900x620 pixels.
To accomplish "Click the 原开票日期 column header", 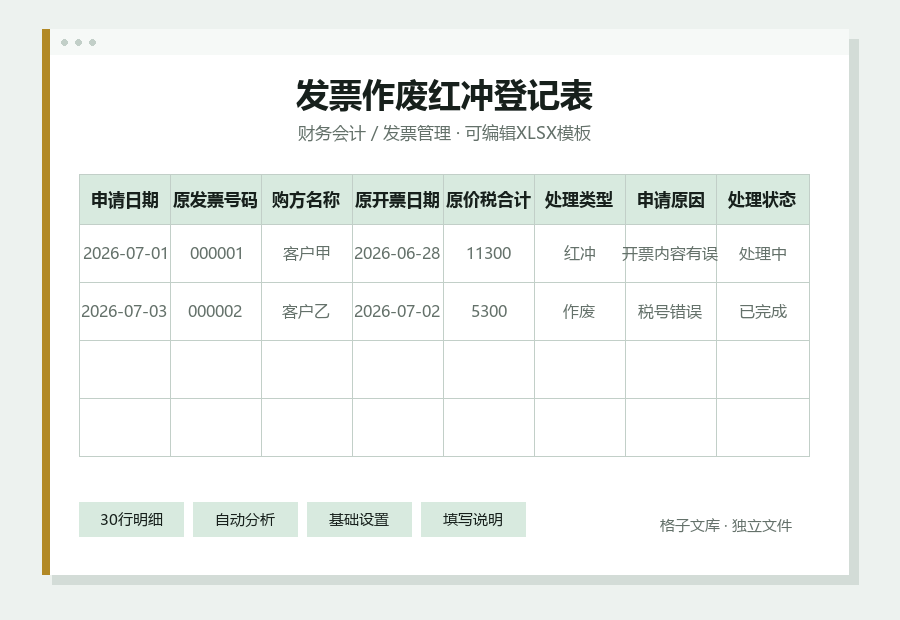I will (398, 200).
